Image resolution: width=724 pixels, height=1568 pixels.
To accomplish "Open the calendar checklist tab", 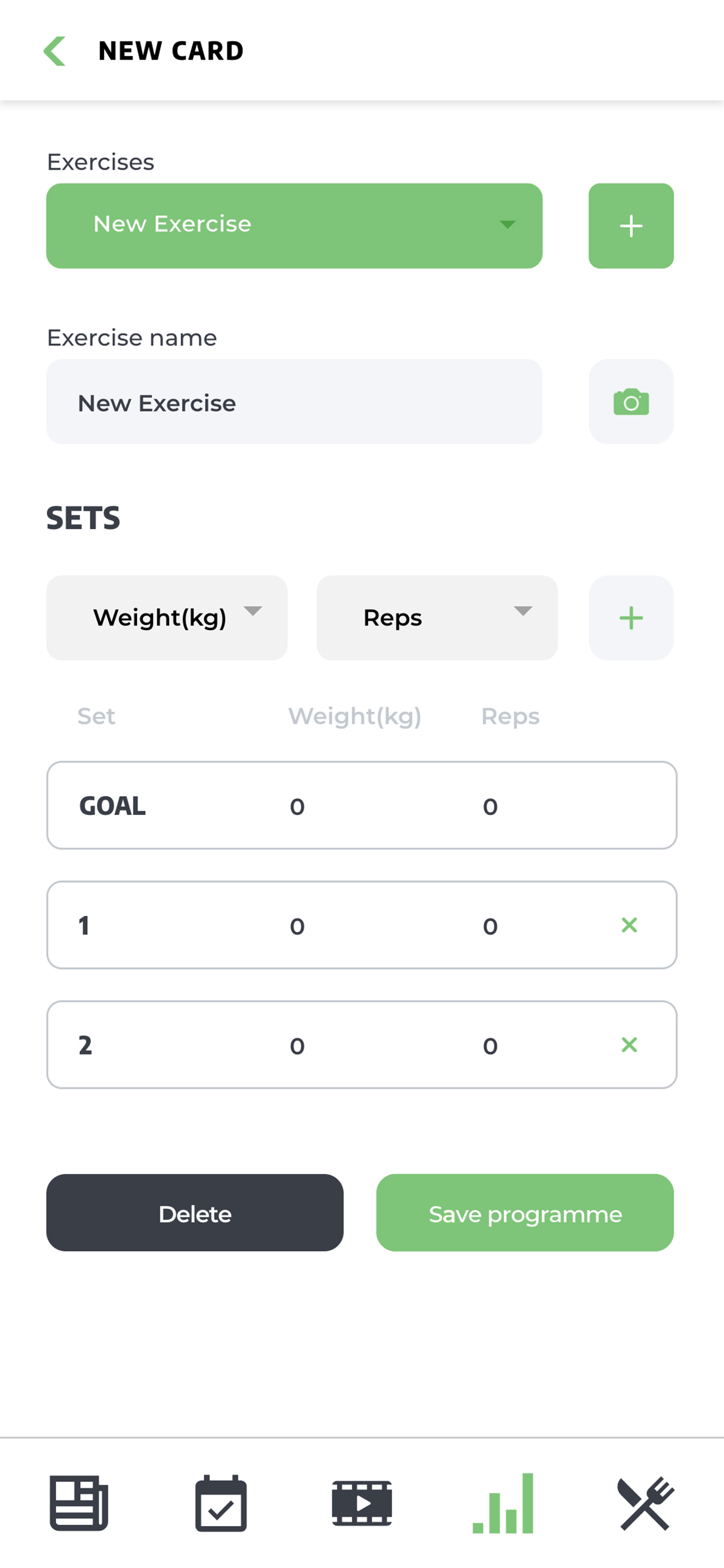I will click(x=221, y=1503).
